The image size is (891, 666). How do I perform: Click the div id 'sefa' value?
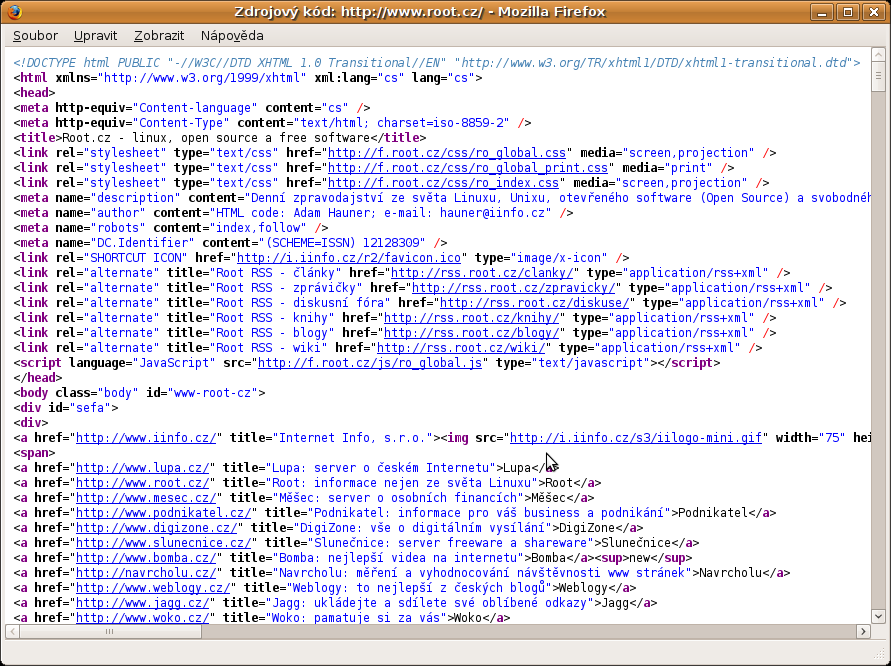pyautogui.click(x=90, y=407)
